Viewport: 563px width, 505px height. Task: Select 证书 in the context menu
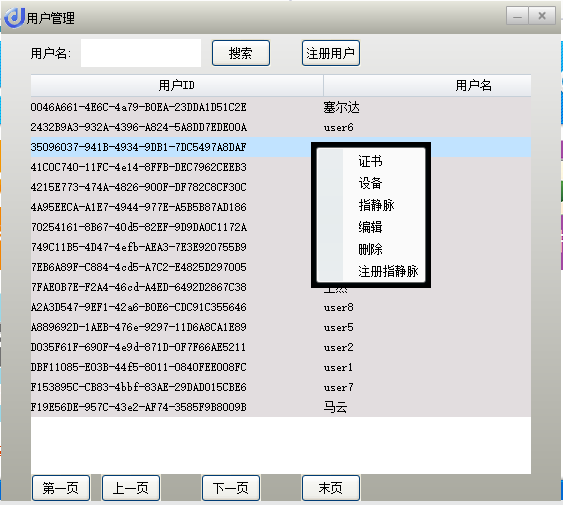click(x=371, y=161)
